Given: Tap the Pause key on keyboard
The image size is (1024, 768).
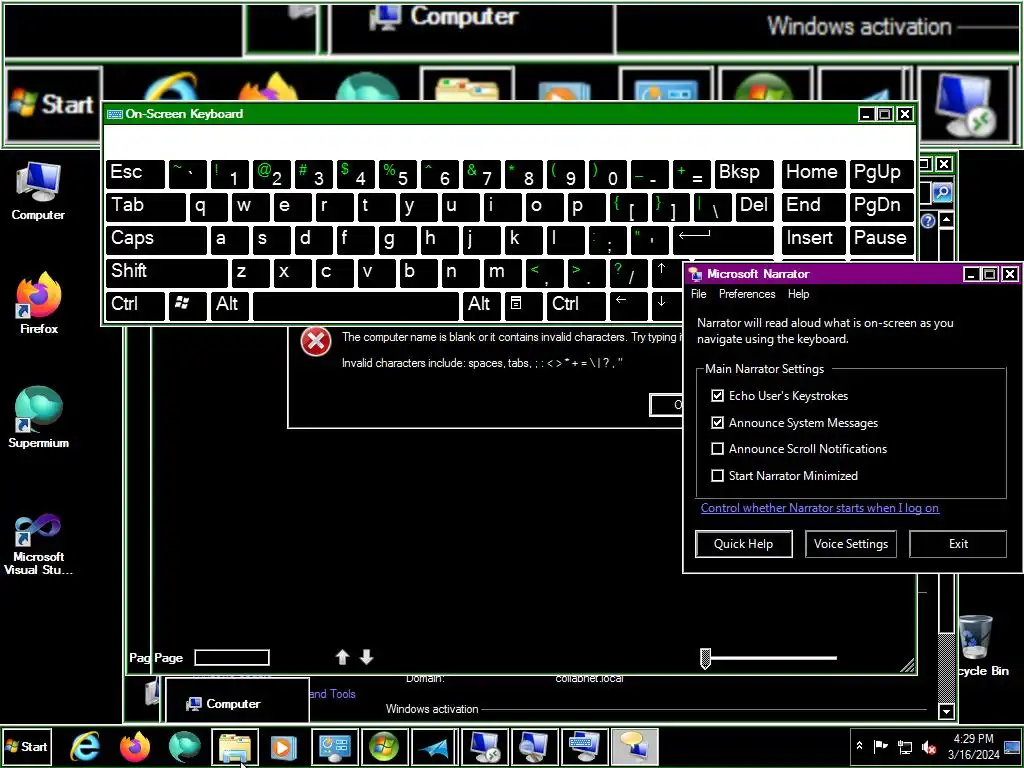Looking at the screenshot, I should (882, 240).
